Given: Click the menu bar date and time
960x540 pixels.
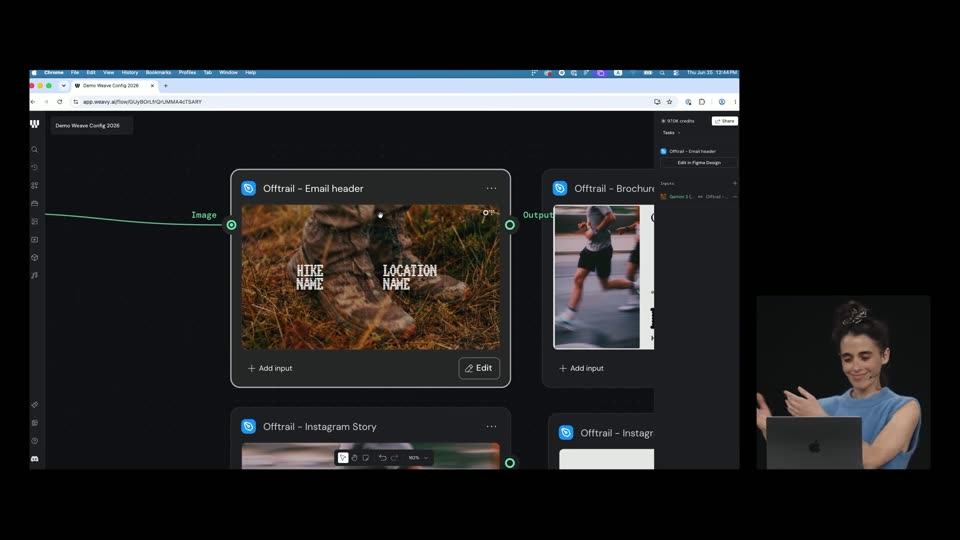Looking at the screenshot, I should click(x=711, y=72).
